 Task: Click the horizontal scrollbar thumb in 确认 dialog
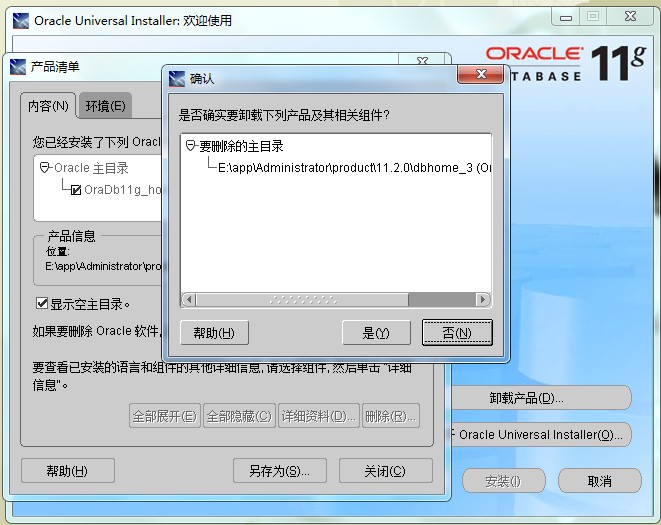[x=303, y=300]
